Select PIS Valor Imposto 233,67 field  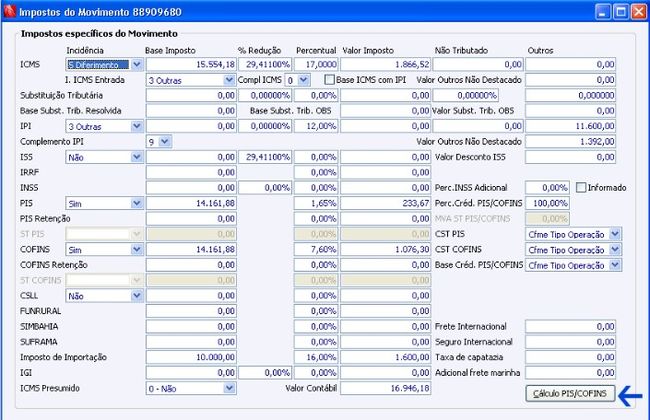click(x=386, y=203)
